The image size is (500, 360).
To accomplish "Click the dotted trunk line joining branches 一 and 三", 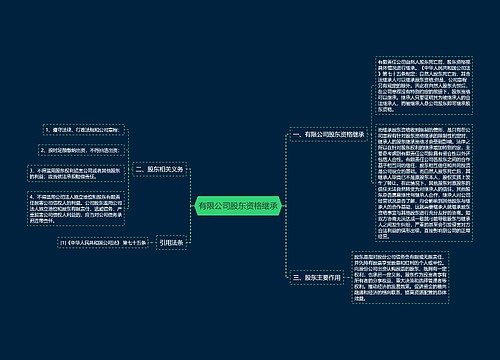I will [286, 206].
